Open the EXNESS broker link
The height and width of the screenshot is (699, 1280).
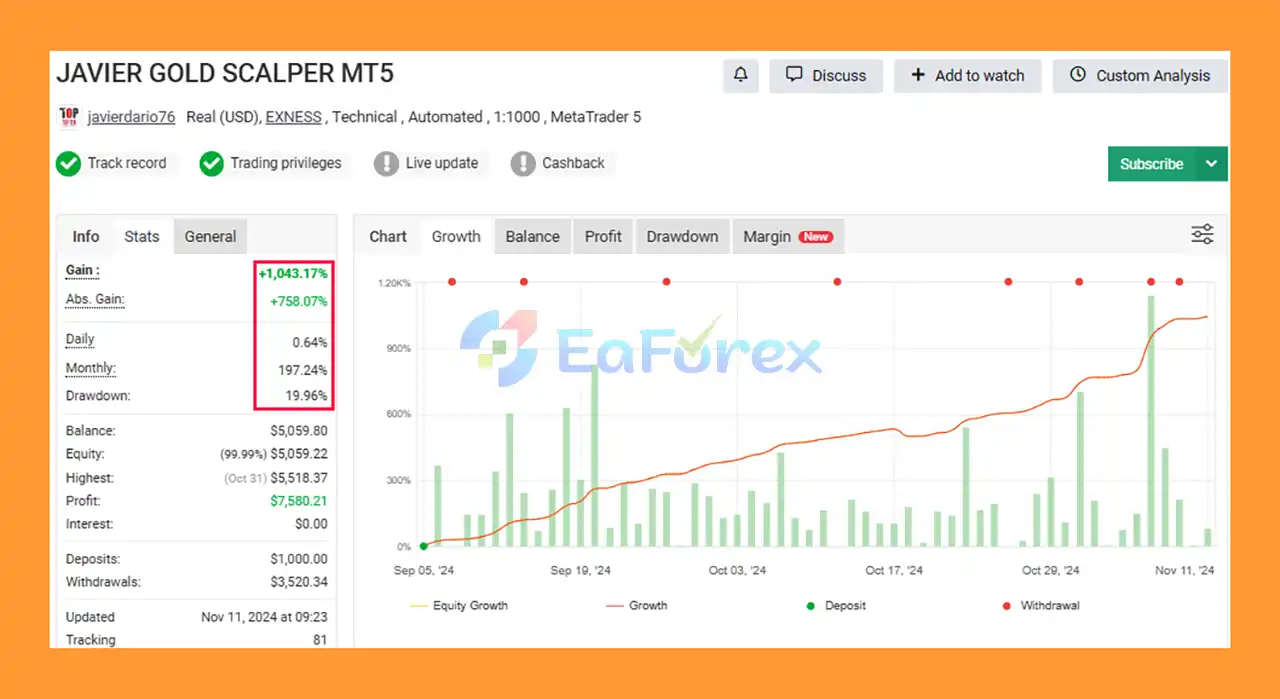[x=293, y=117]
